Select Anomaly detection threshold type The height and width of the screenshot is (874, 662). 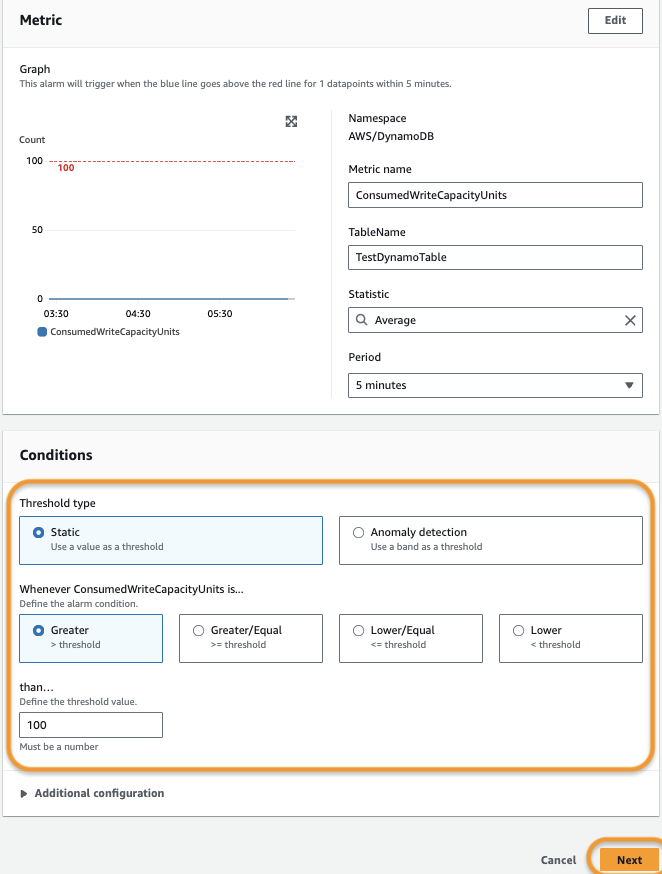(490, 540)
